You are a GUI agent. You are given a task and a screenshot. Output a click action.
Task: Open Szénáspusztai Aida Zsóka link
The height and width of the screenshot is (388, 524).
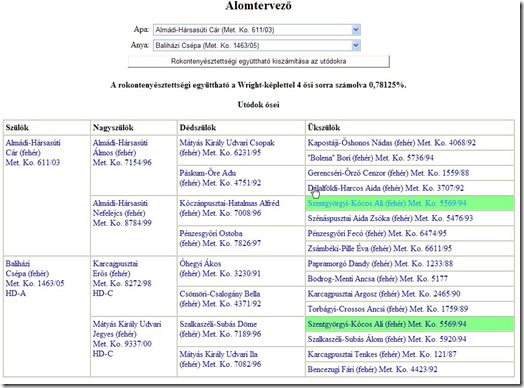[390, 218]
